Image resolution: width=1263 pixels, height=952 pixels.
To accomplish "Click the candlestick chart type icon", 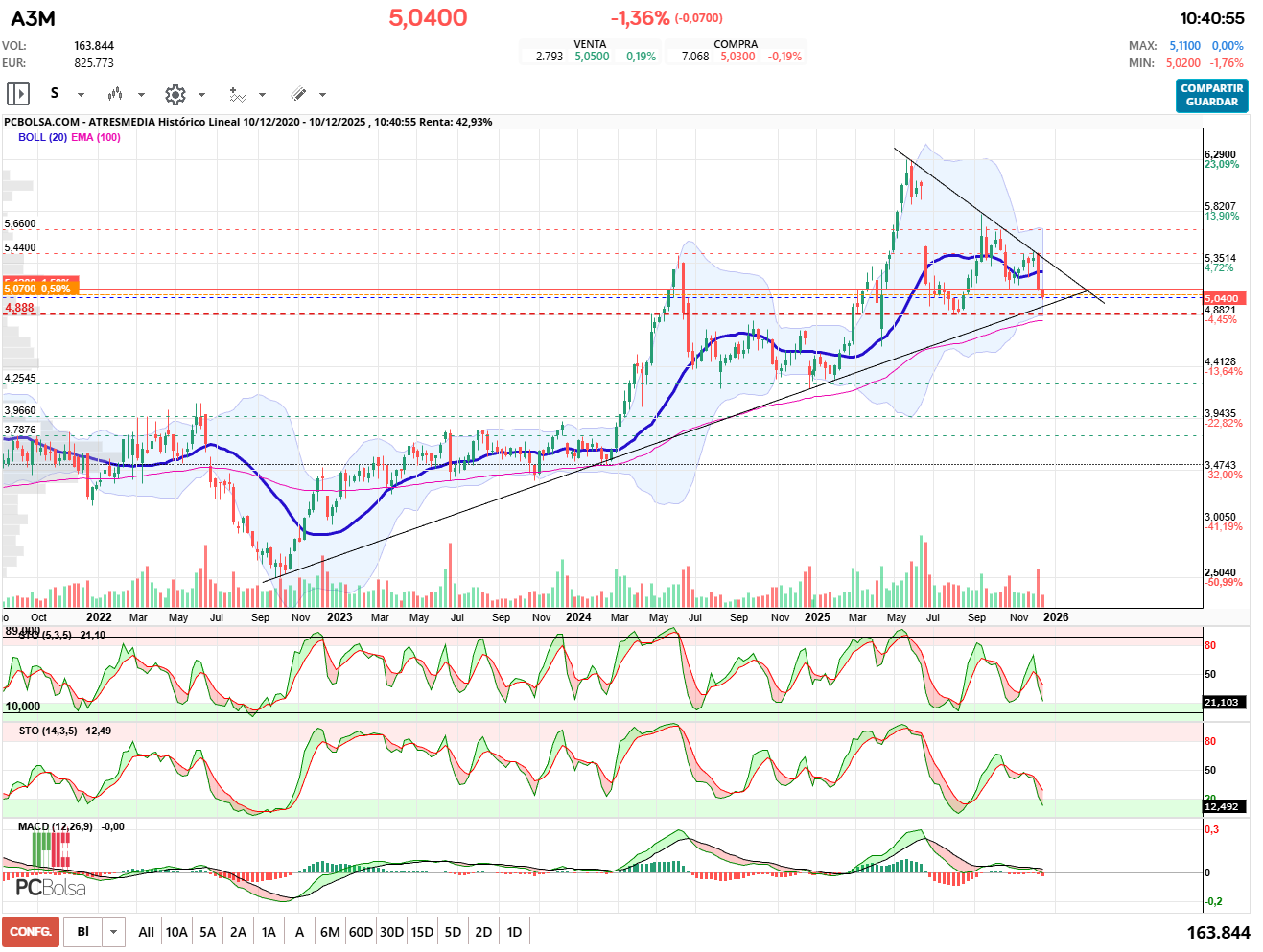I will pyautogui.click(x=115, y=94).
